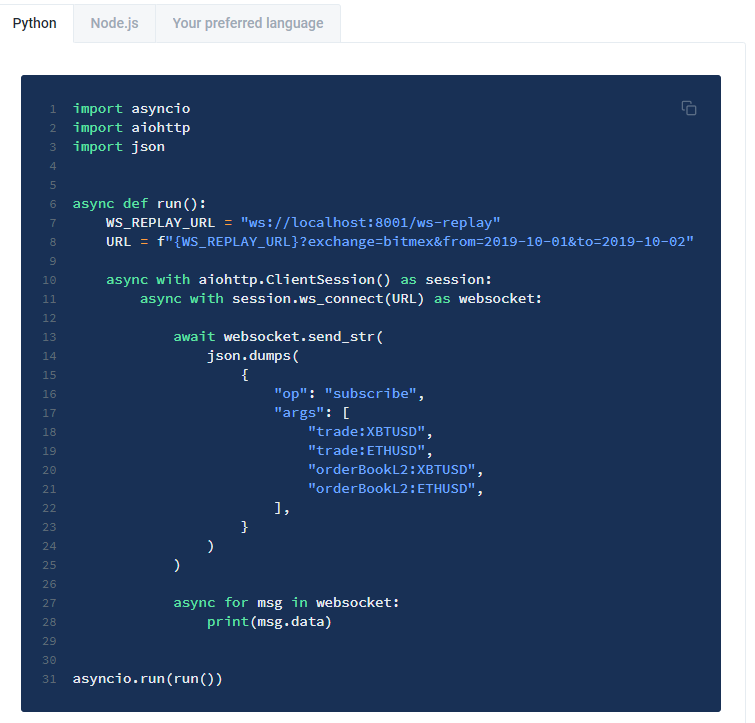Switch to the Node.js tab
Image resolution: width=755 pixels, height=723 pixels.
click(115, 23)
